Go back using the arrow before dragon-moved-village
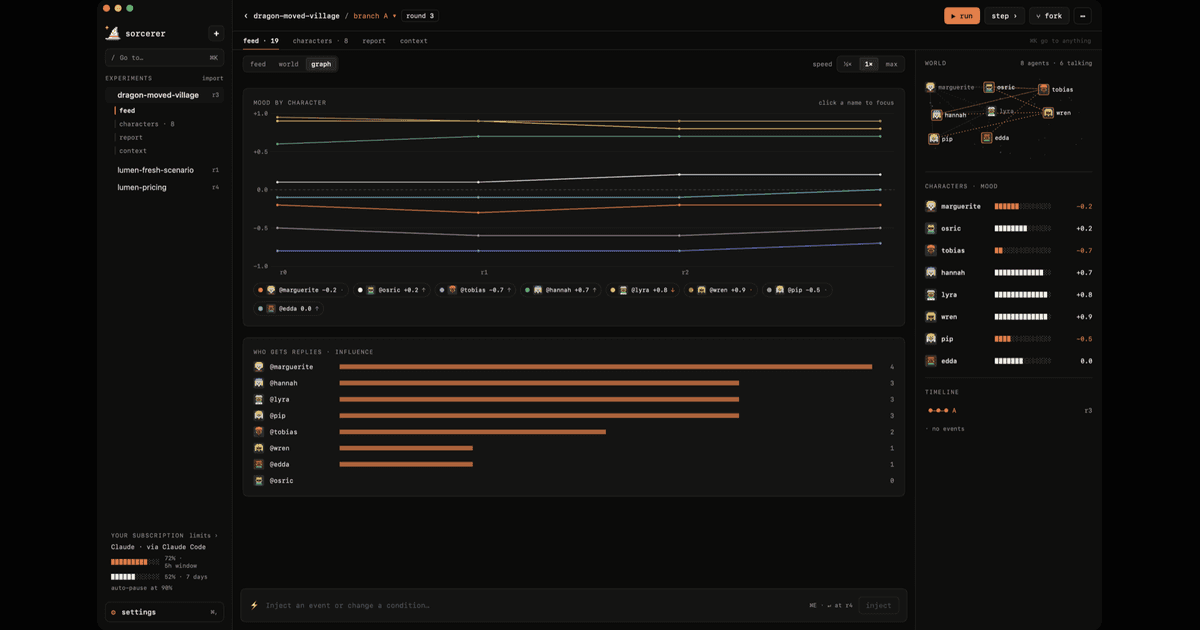Image resolution: width=1200 pixels, height=630 pixels. (246, 16)
